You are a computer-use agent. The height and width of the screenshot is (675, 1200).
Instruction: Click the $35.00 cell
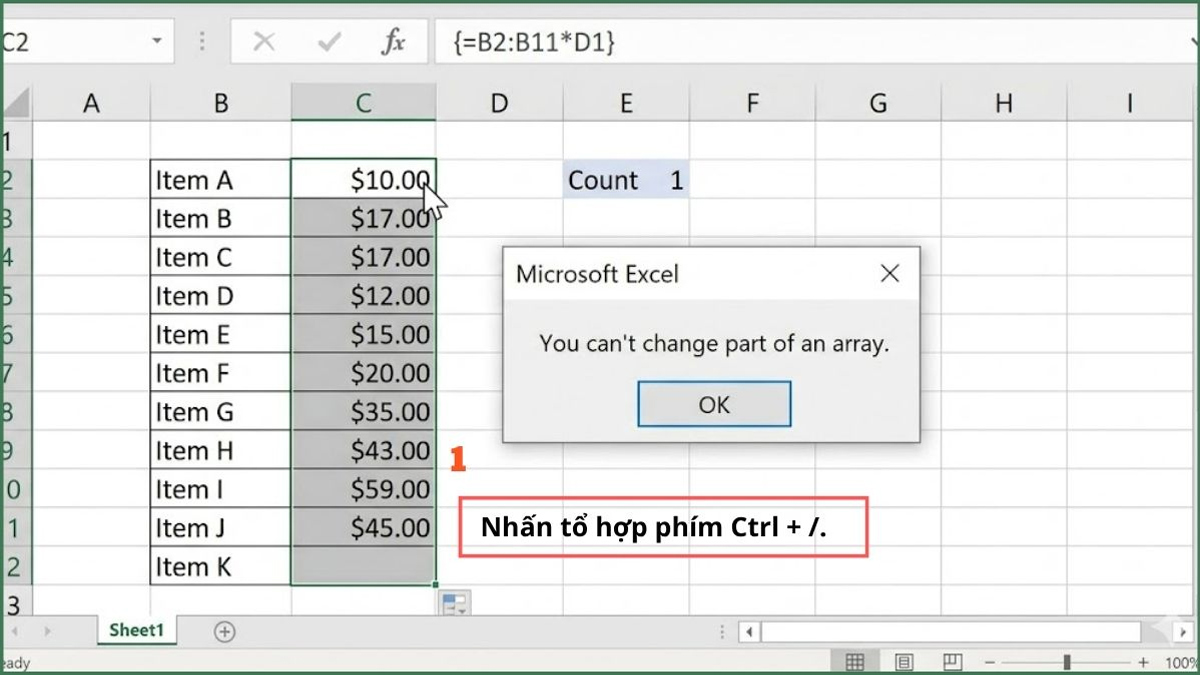coord(364,412)
